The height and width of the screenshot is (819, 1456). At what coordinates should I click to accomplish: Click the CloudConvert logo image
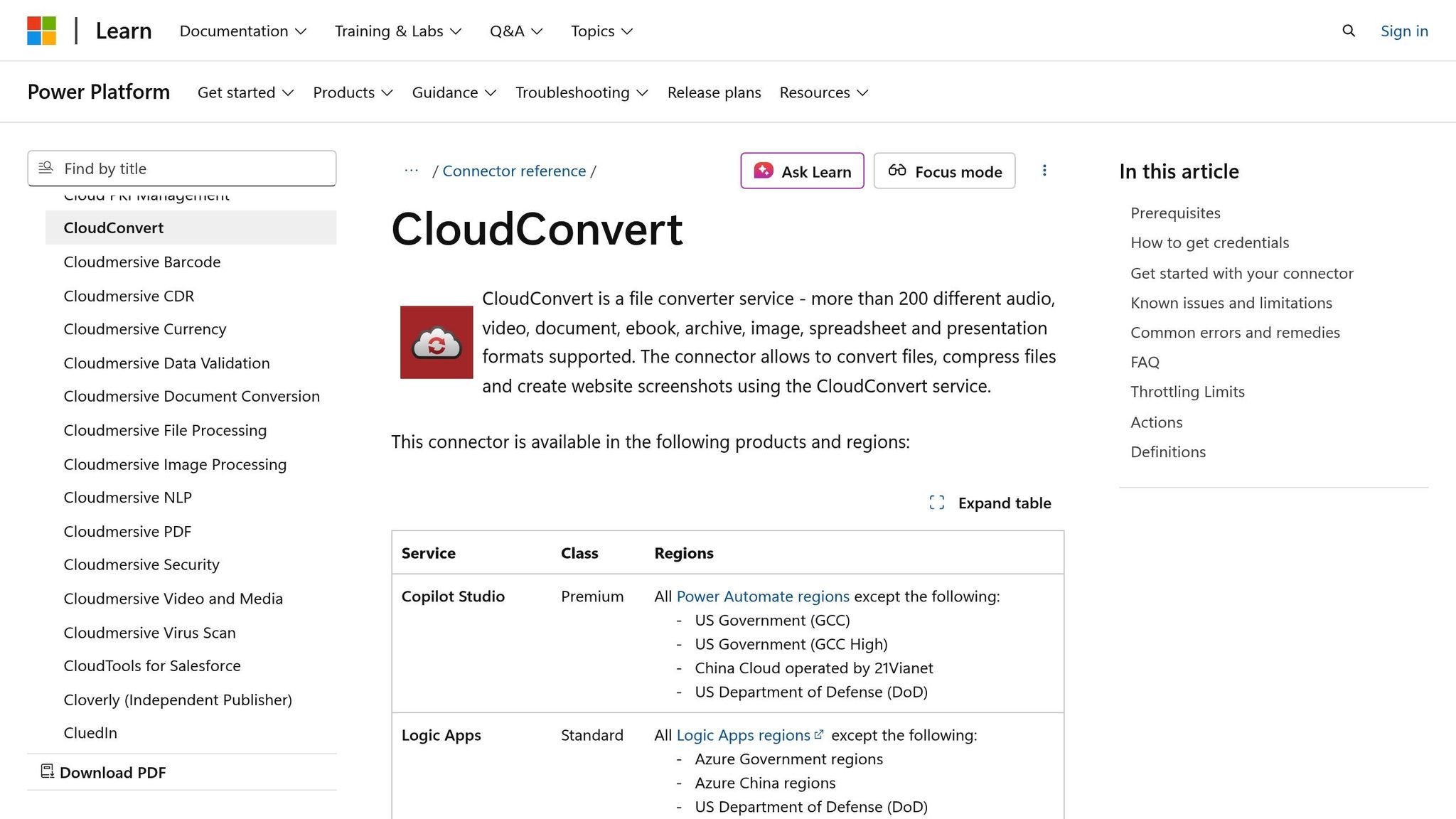click(436, 342)
